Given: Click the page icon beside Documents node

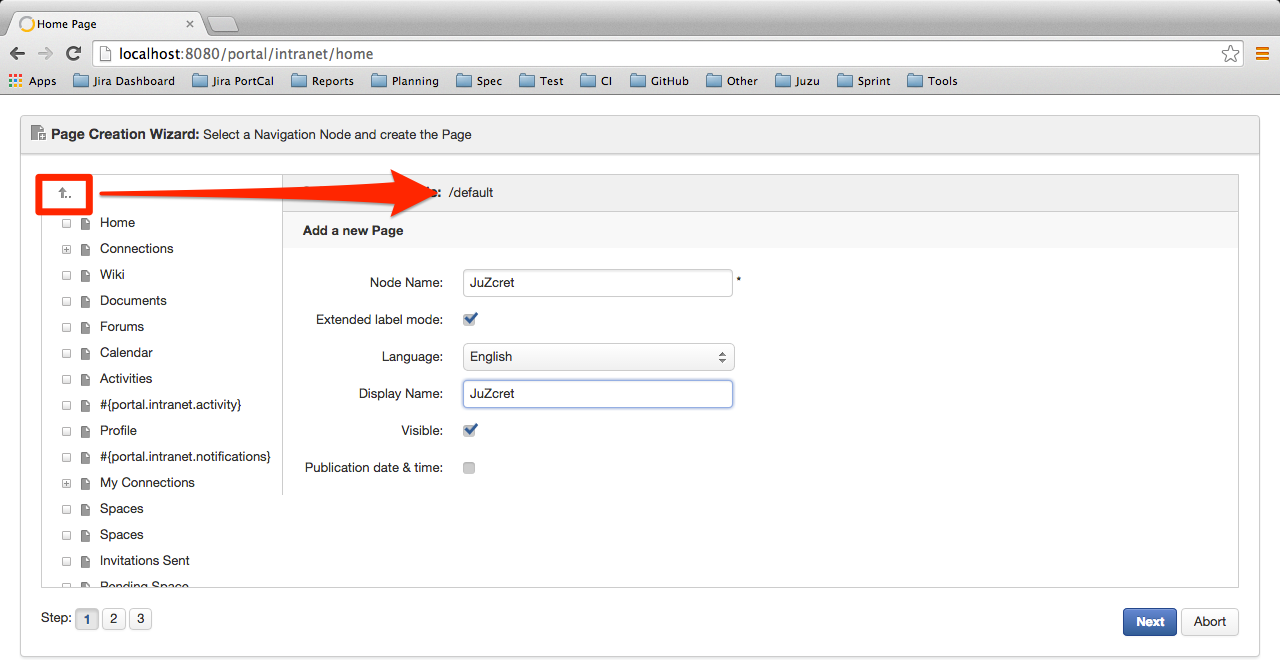Looking at the screenshot, I should [x=86, y=301].
